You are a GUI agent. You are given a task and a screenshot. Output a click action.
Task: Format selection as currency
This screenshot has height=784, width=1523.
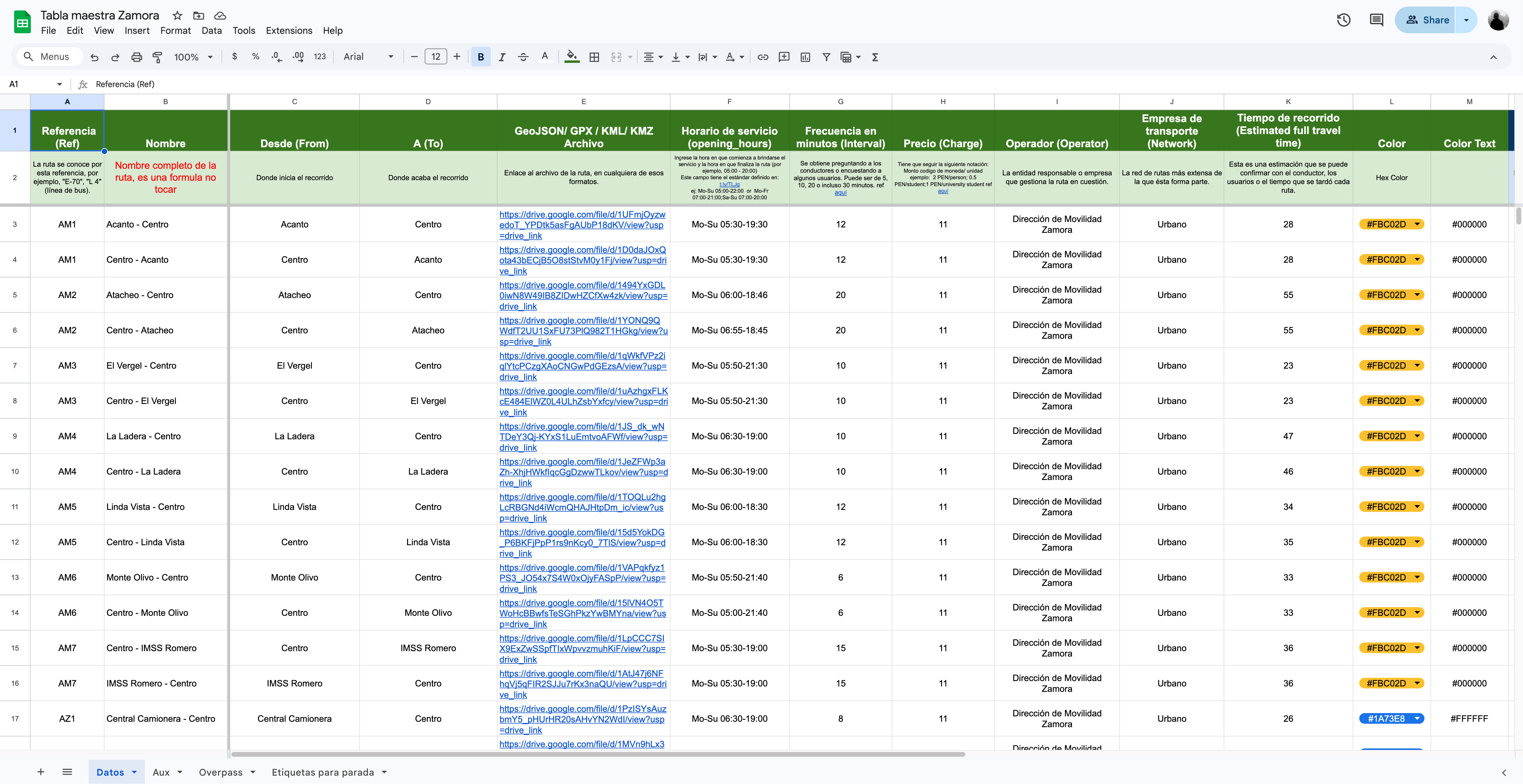[x=235, y=57]
